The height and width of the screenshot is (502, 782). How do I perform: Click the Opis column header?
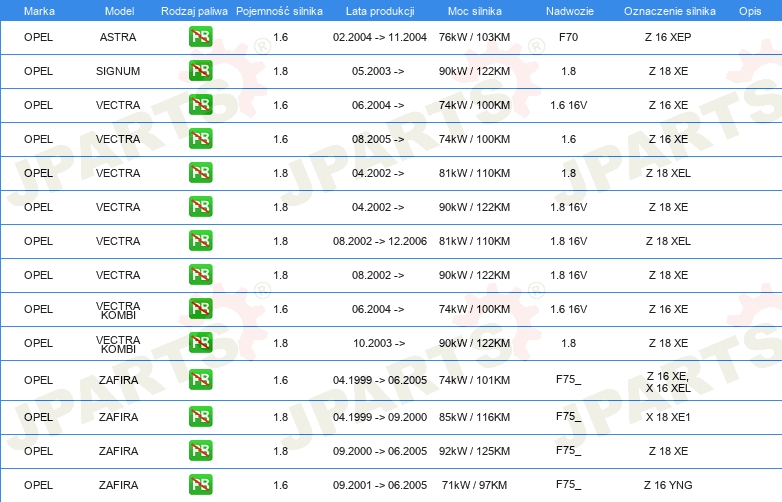coord(750,11)
